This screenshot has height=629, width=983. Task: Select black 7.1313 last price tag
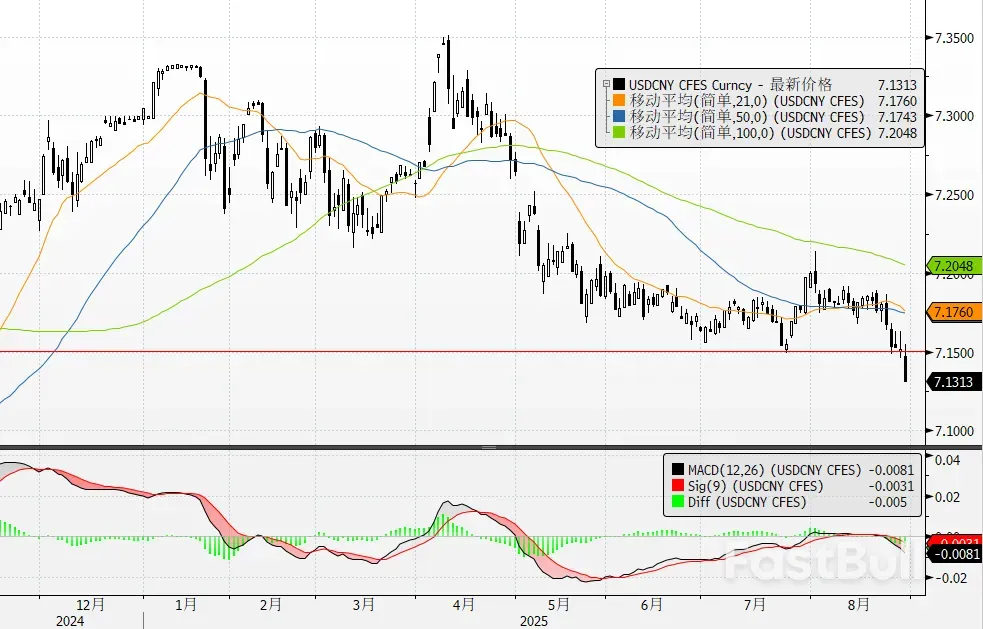[x=954, y=382]
